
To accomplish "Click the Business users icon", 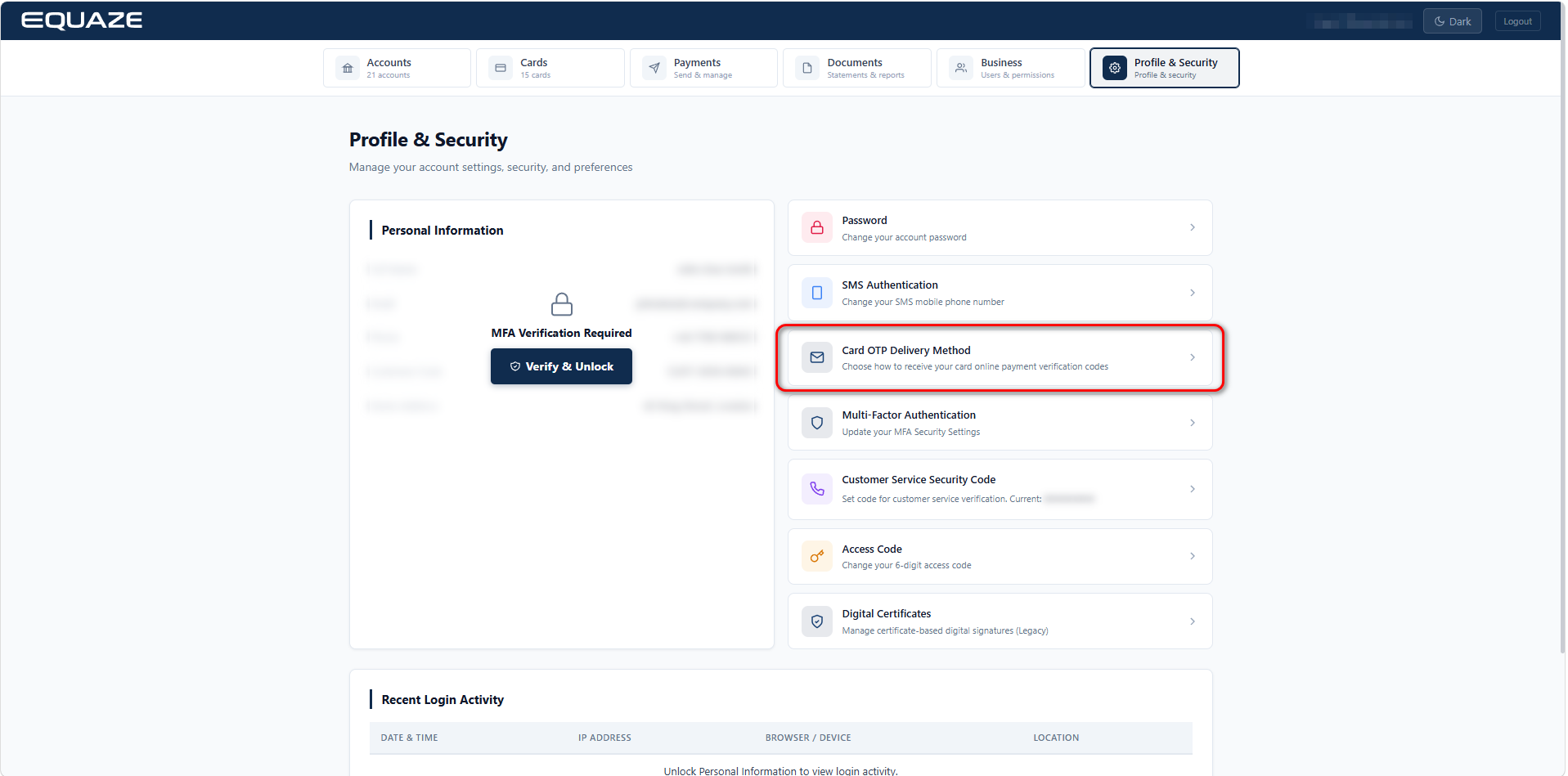I will point(961,68).
